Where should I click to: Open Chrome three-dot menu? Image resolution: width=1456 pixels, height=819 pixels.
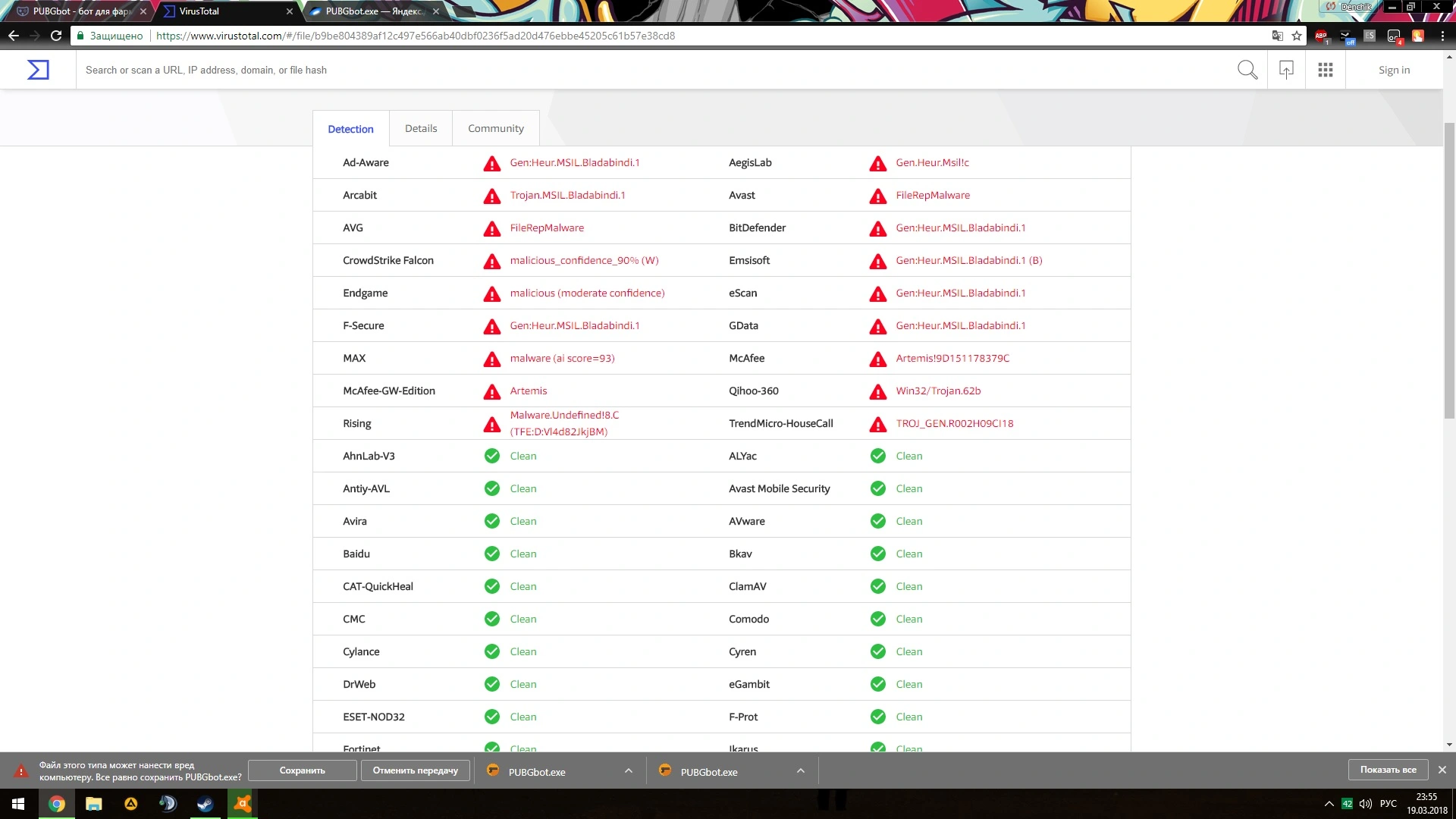(x=1442, y=36)
